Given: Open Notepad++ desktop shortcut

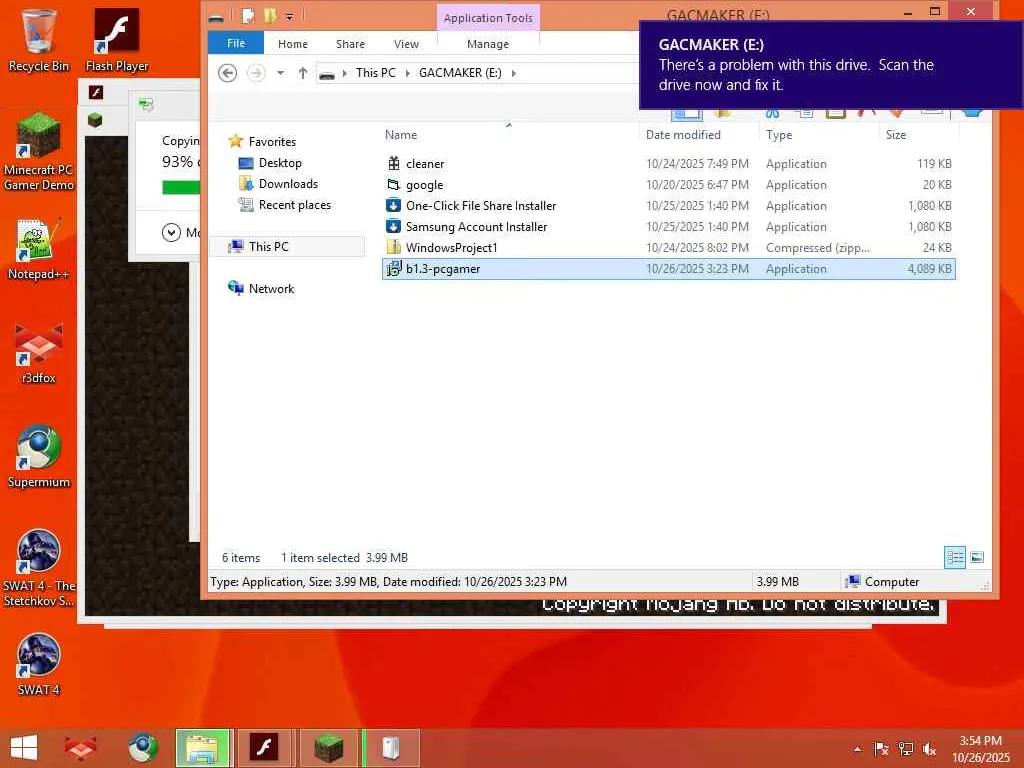Looking at the screenshot, I should 39,249.
